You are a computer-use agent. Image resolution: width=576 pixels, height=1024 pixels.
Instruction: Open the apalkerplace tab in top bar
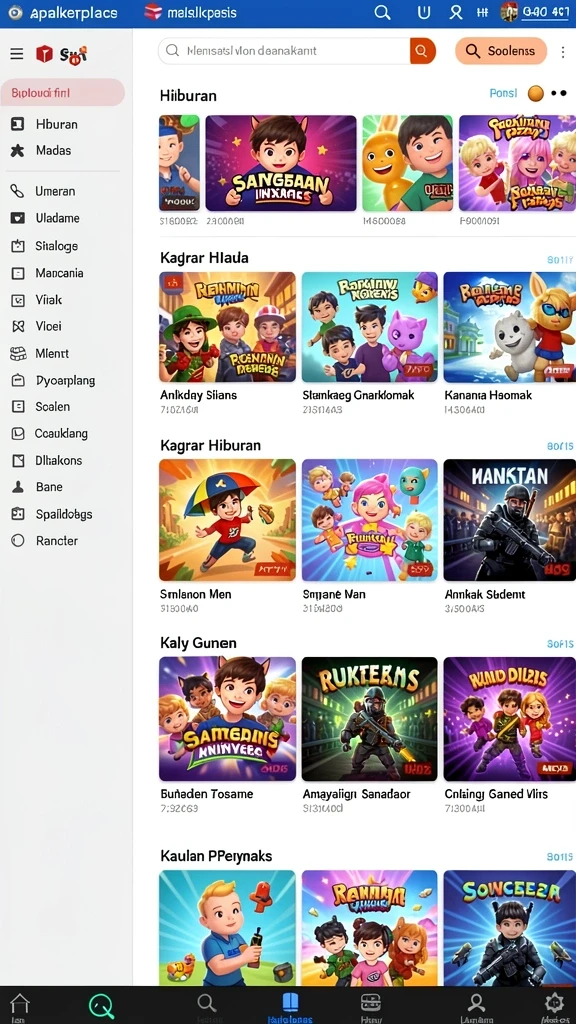63,12
